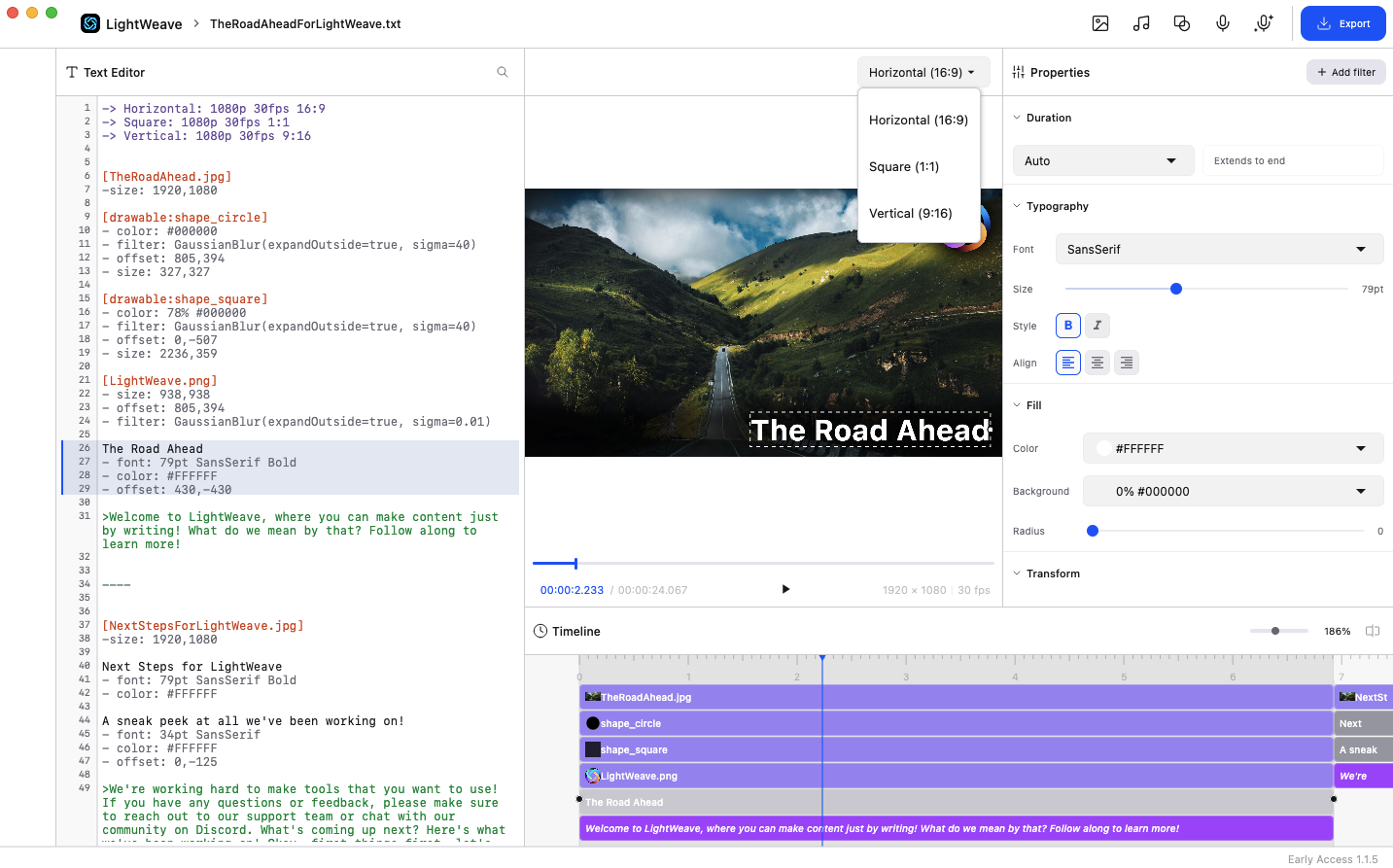Open the shapes library icon
1393x868 pixels.
point(1182,23)
